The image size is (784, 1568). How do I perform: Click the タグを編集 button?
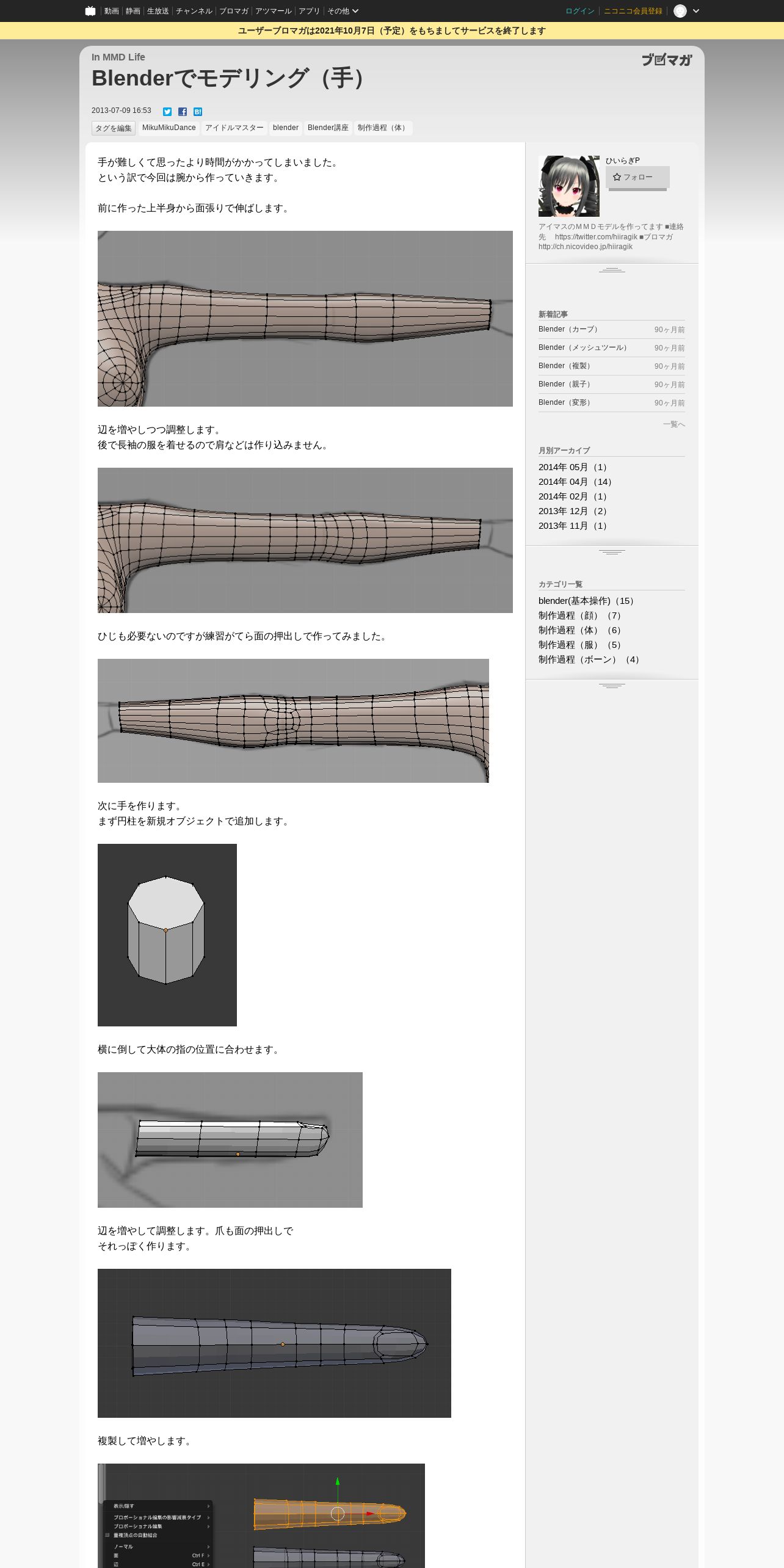pyautogui.click(x=114, y=128)
